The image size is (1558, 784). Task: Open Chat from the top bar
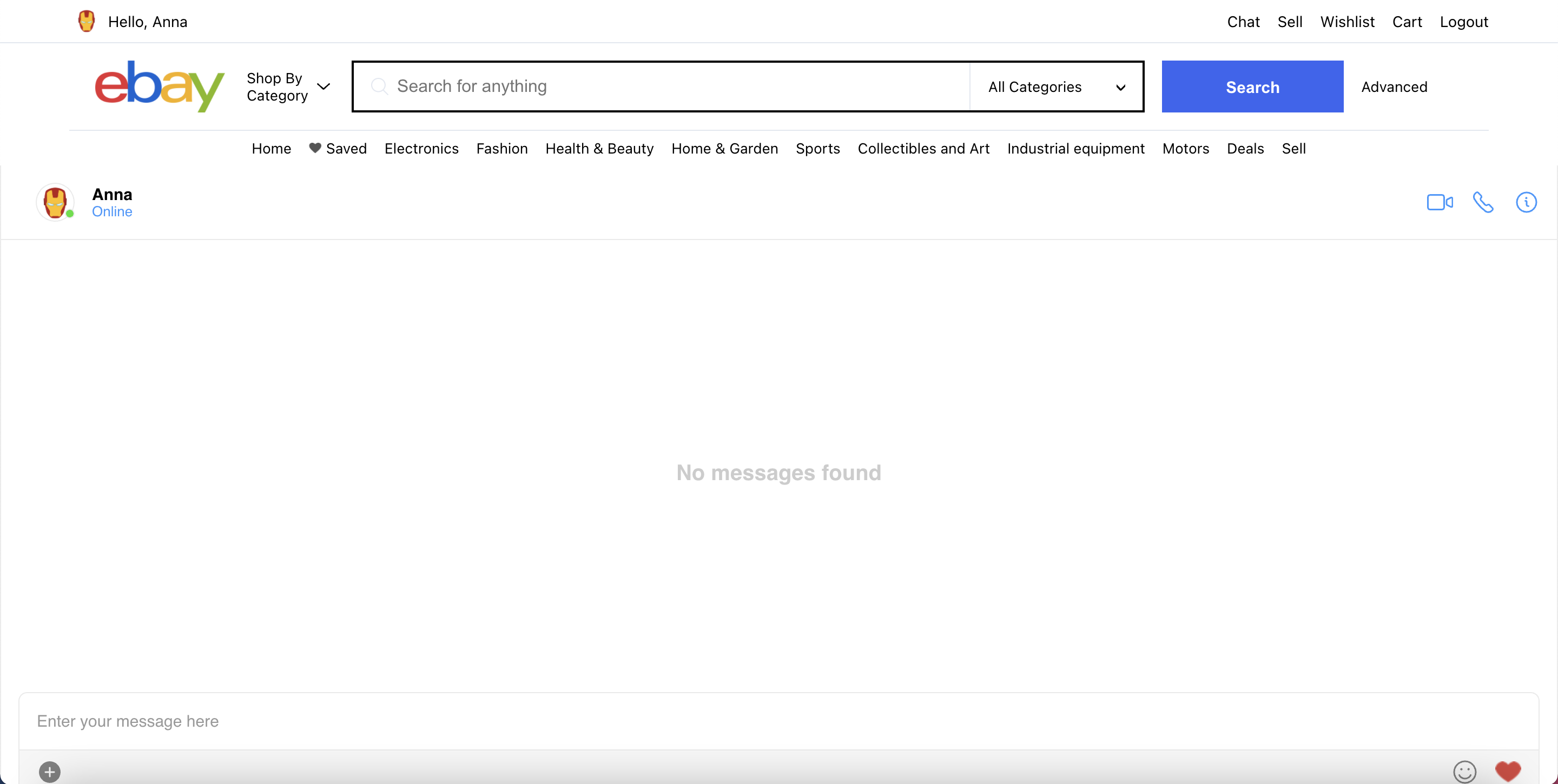[x=1243, y=22]
